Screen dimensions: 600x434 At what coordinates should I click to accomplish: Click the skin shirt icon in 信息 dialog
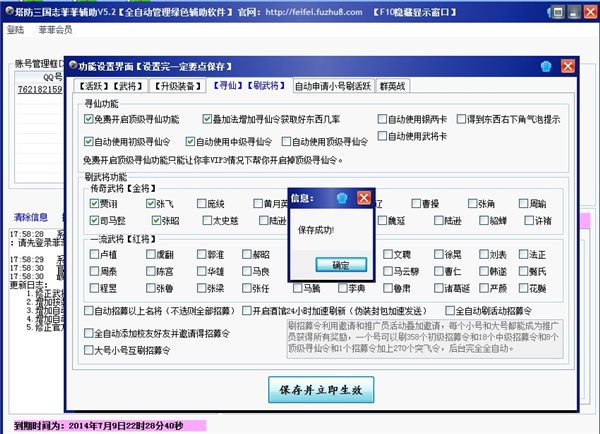pos(342,198)
